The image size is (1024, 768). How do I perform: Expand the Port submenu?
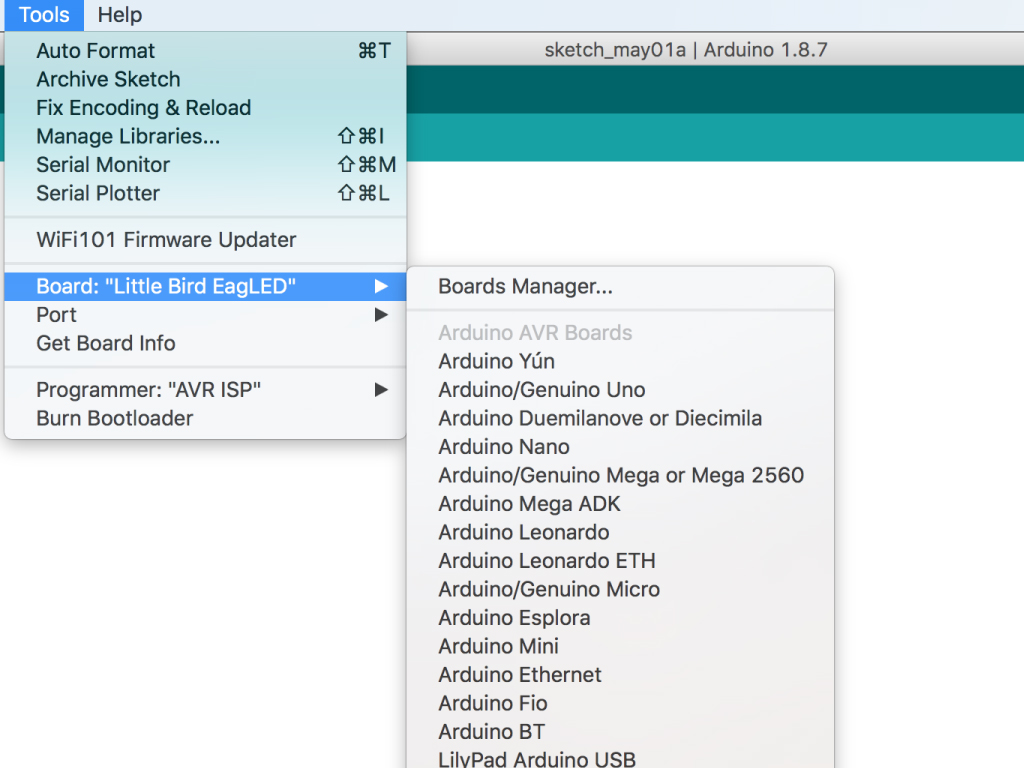coord(205,315)
